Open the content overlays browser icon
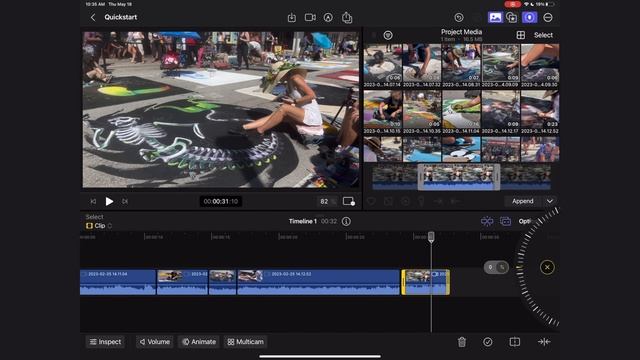Screen dimensions: 640x360 point(511,17)
